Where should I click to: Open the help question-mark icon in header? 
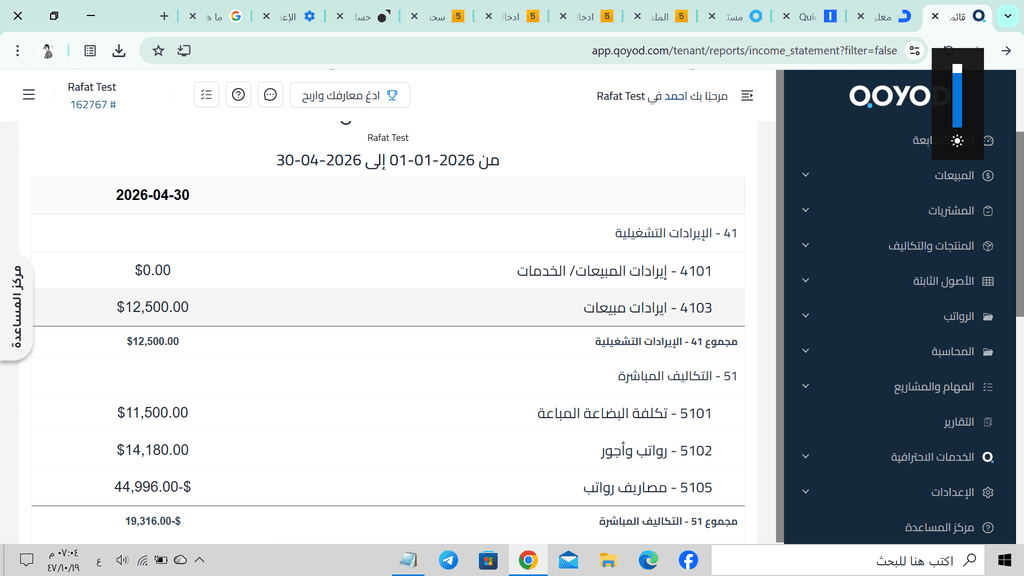click(238, 95)
